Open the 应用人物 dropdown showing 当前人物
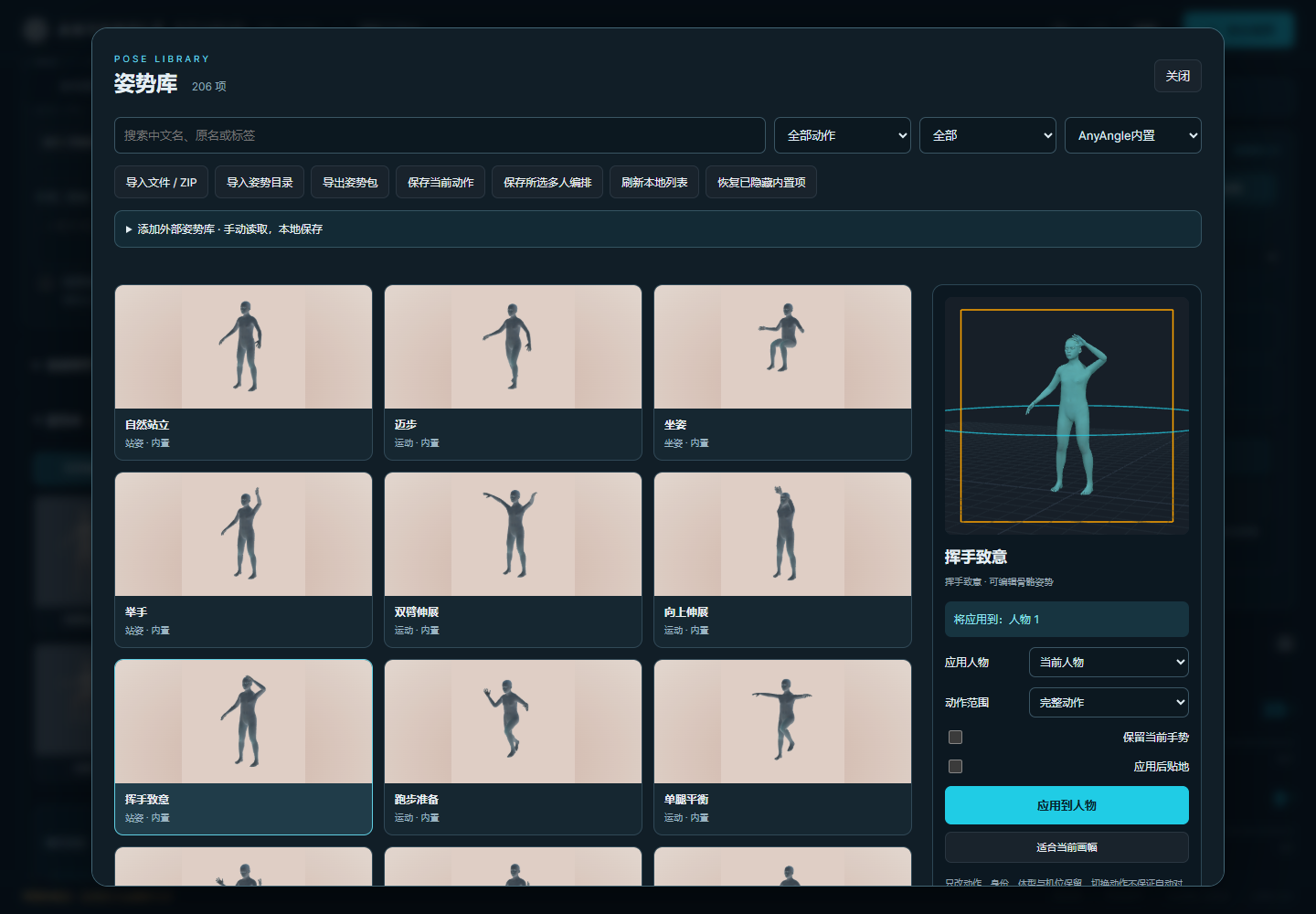1316x914 pixels. [1109, 663]
